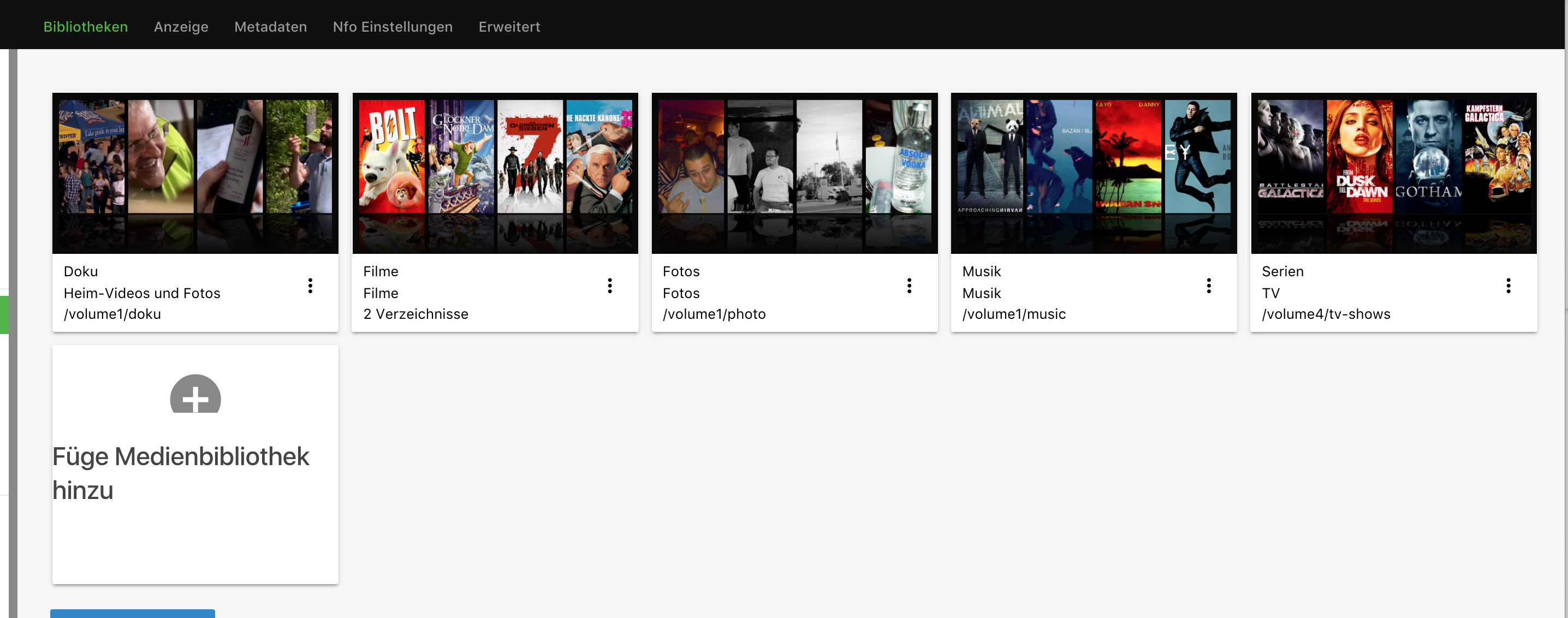The height and width of the screenshot is (618, 1568).
Task: Click the Filme library cover collage
Action: pos(496,173)
